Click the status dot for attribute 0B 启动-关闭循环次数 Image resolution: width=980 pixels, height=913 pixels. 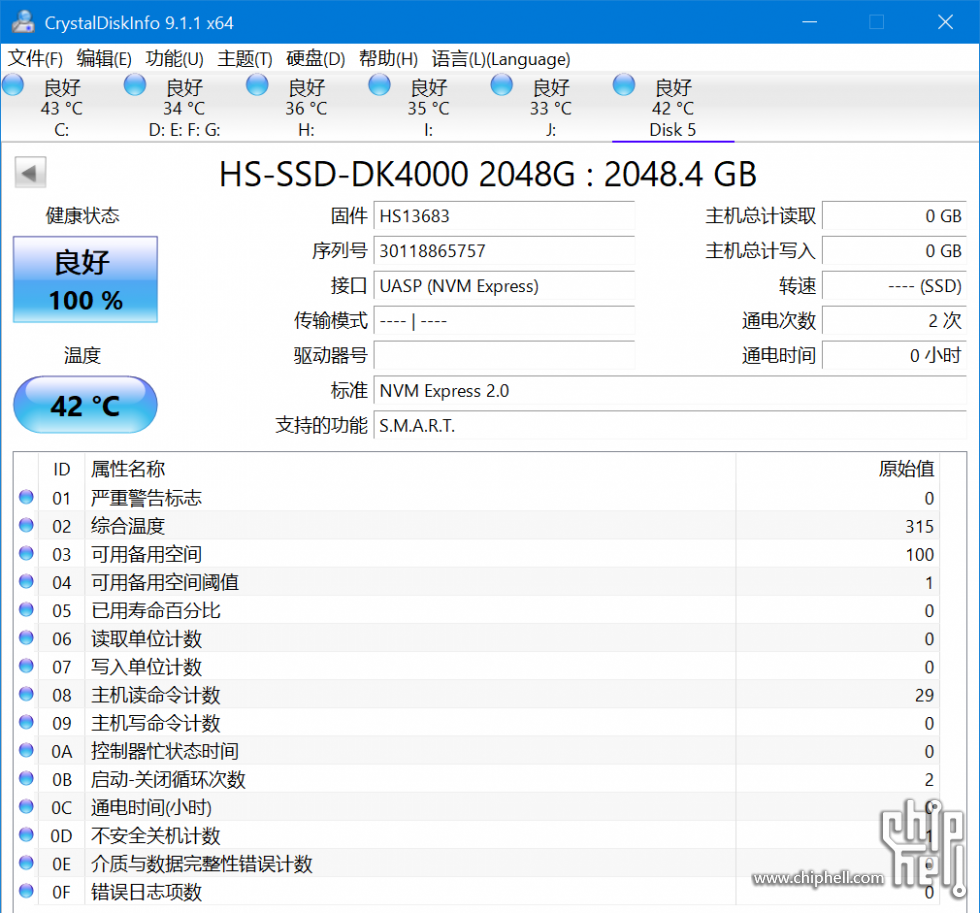tap(26, 778)
